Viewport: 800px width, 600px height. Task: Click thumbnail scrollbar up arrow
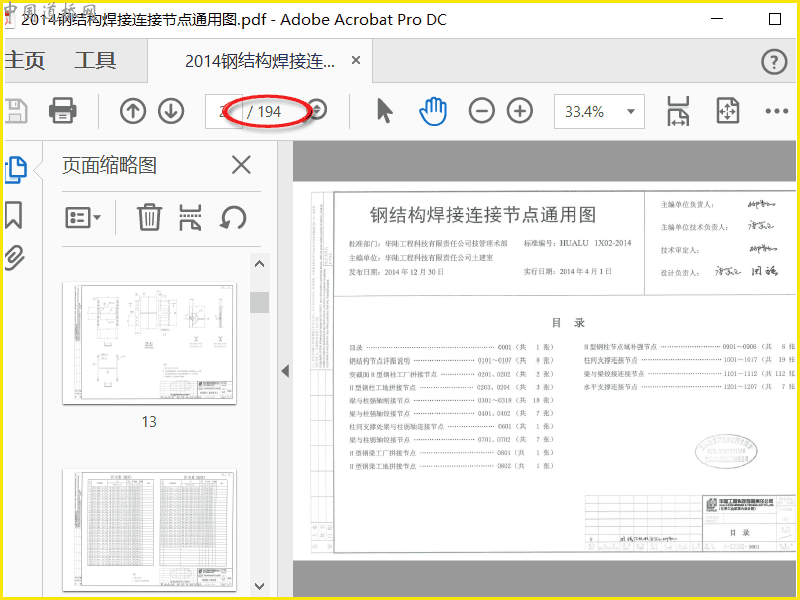tap(259, 264)
